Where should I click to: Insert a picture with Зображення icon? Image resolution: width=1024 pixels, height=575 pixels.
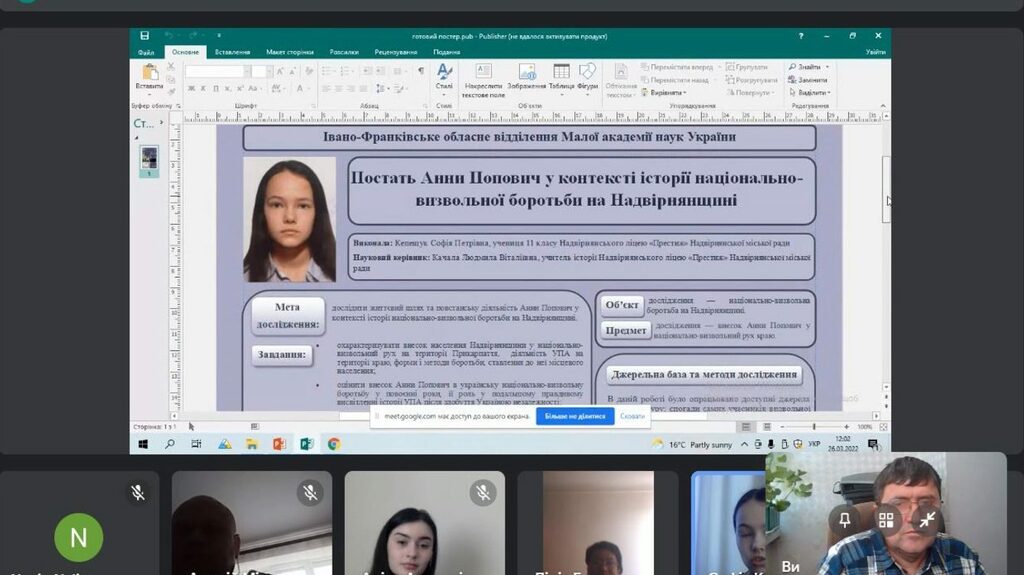(x=528, y=76)
